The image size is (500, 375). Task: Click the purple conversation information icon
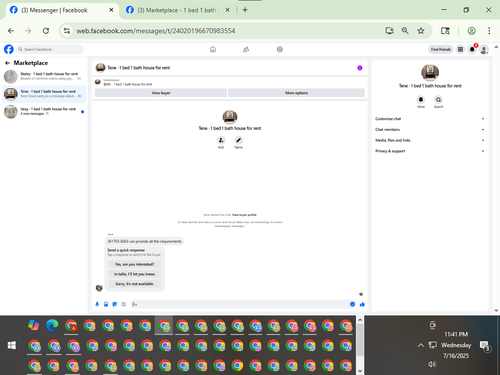(x=360, y=68)
